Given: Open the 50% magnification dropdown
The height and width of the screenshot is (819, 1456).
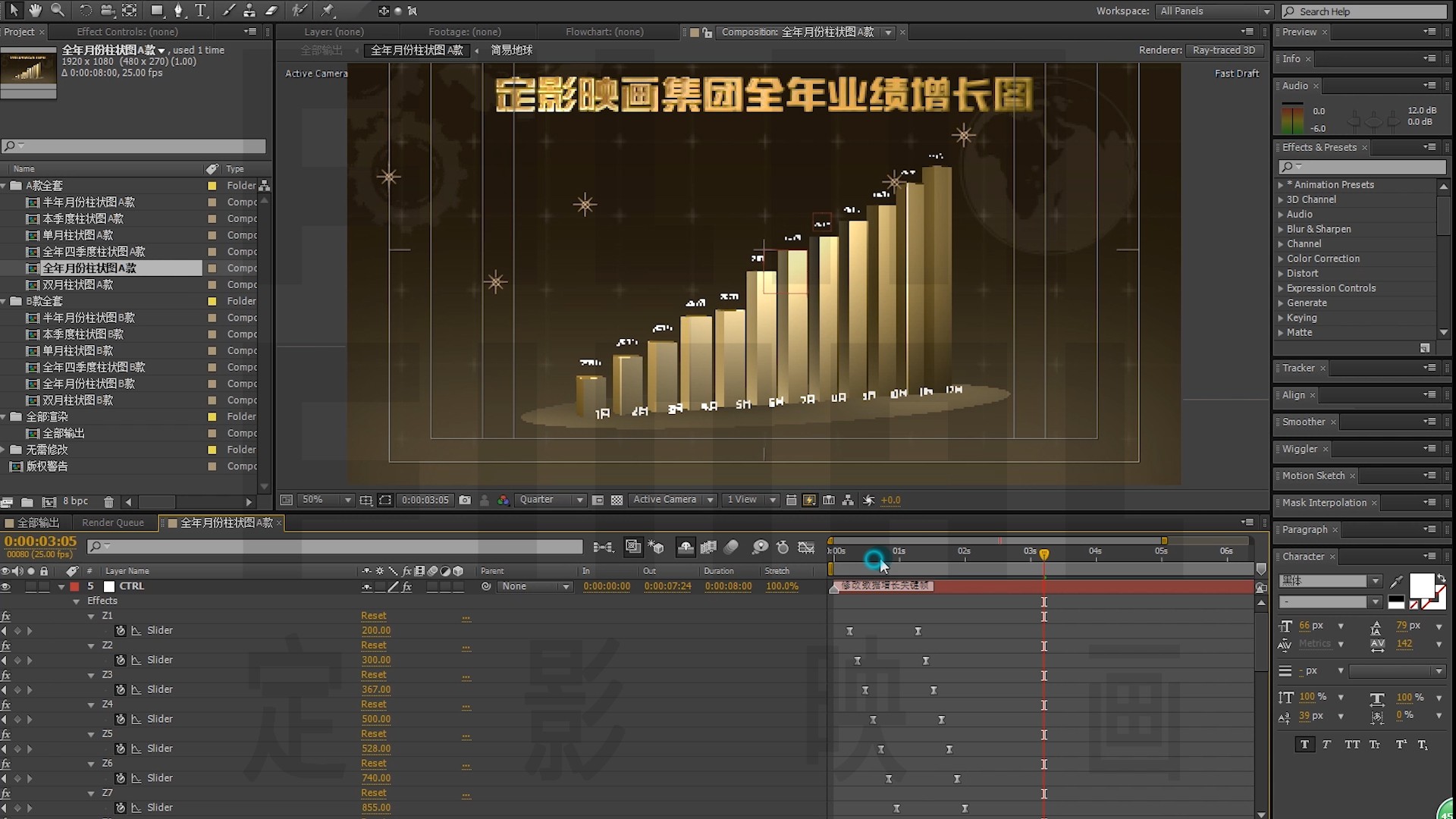Looking at the screenshot, I should point(326,500).
